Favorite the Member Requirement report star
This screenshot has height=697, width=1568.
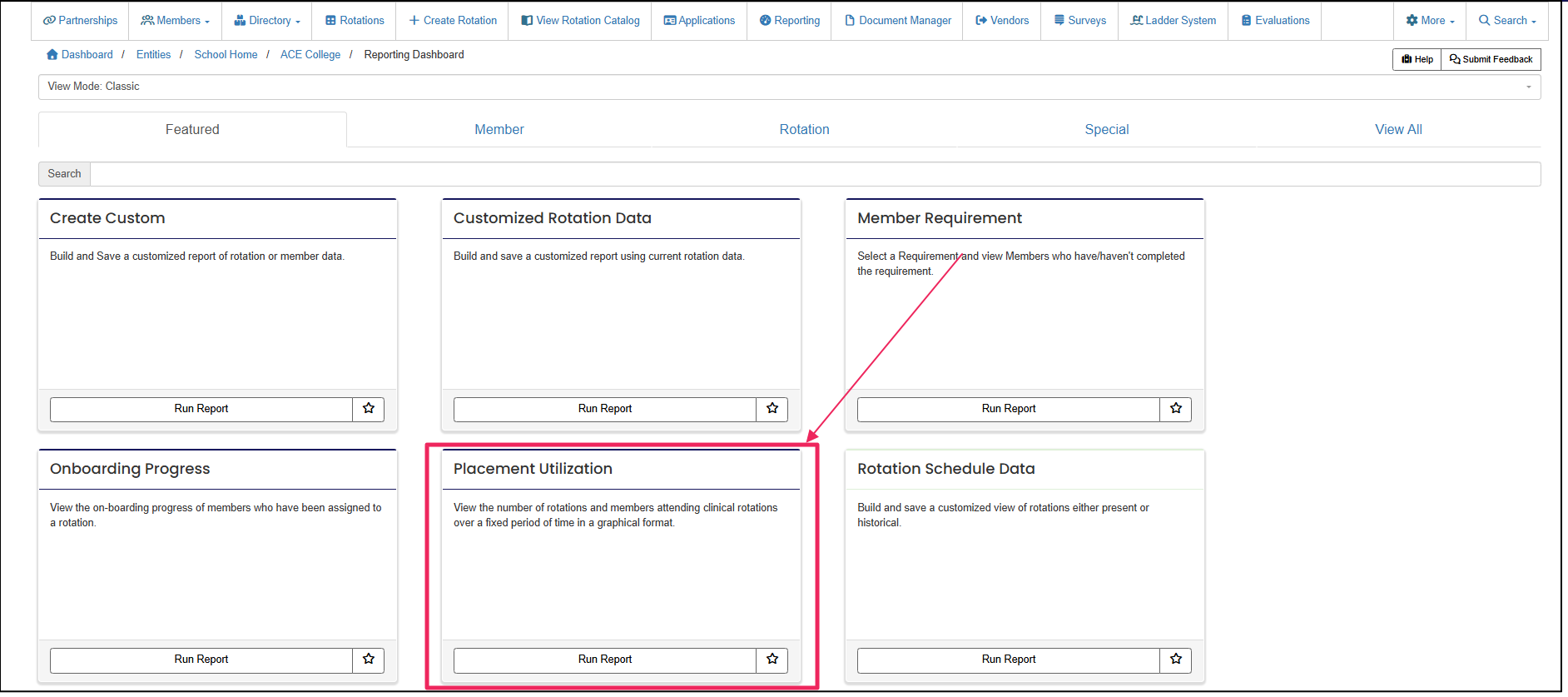click(x=1176, y=409)
